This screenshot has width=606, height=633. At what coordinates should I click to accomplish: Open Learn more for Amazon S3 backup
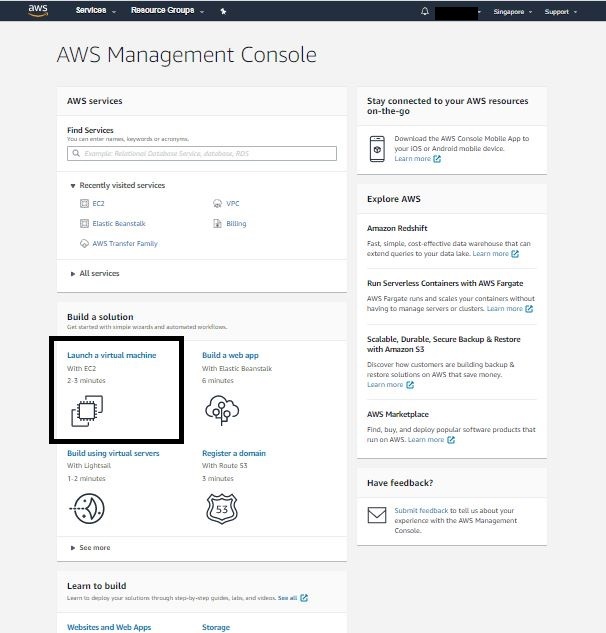[x=385, y=384]
